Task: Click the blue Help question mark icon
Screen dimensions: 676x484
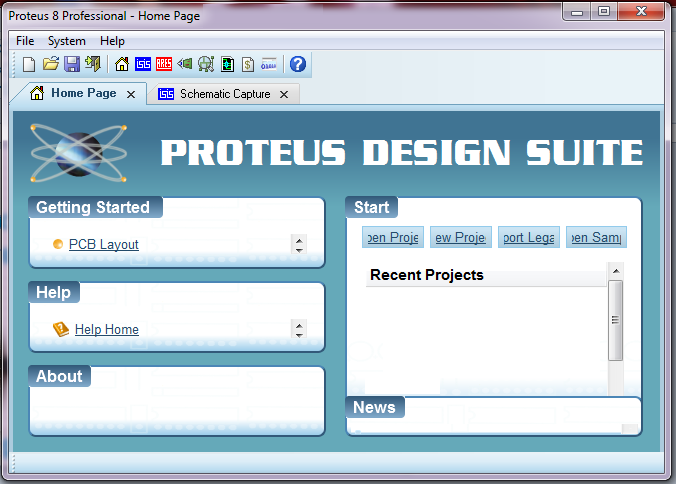Action: coord(298,64)
